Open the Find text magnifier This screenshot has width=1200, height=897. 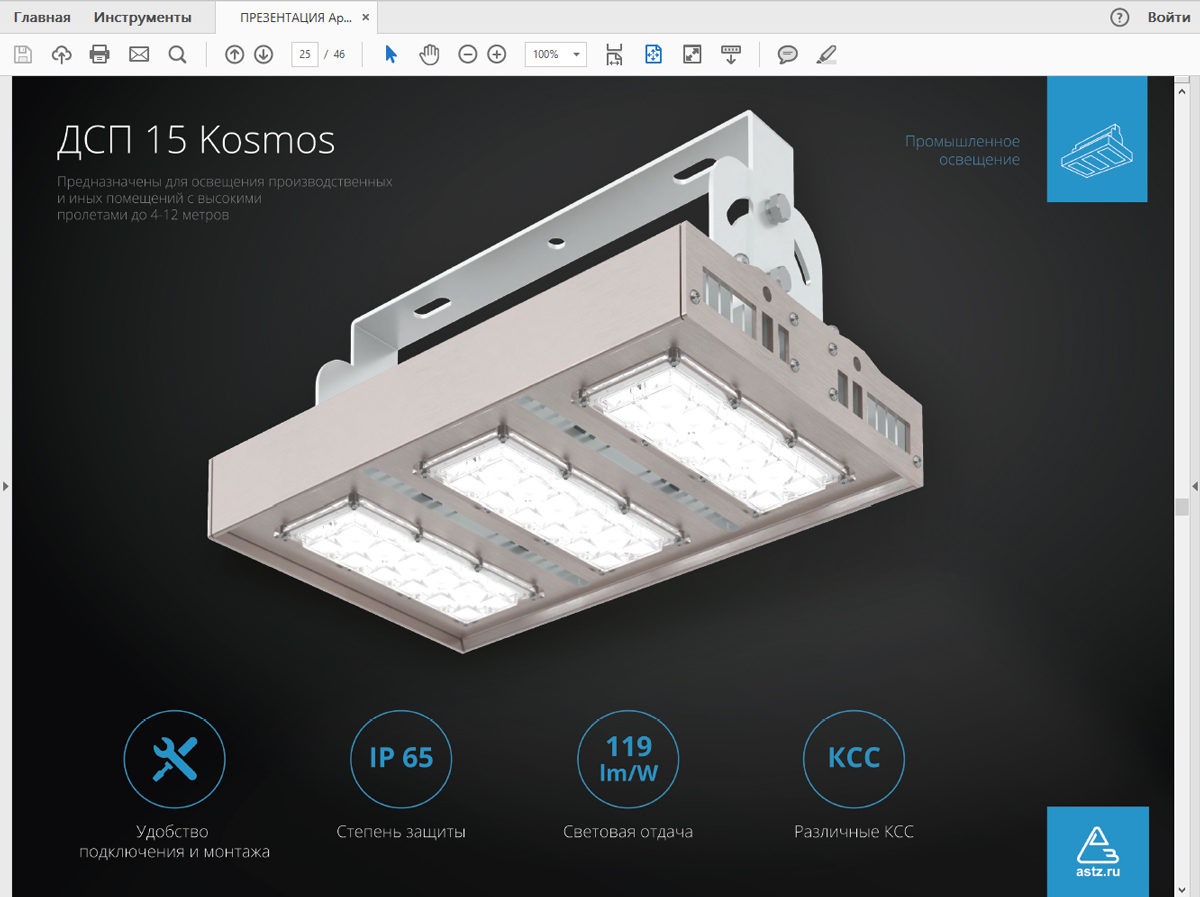(x=178, y=55)
